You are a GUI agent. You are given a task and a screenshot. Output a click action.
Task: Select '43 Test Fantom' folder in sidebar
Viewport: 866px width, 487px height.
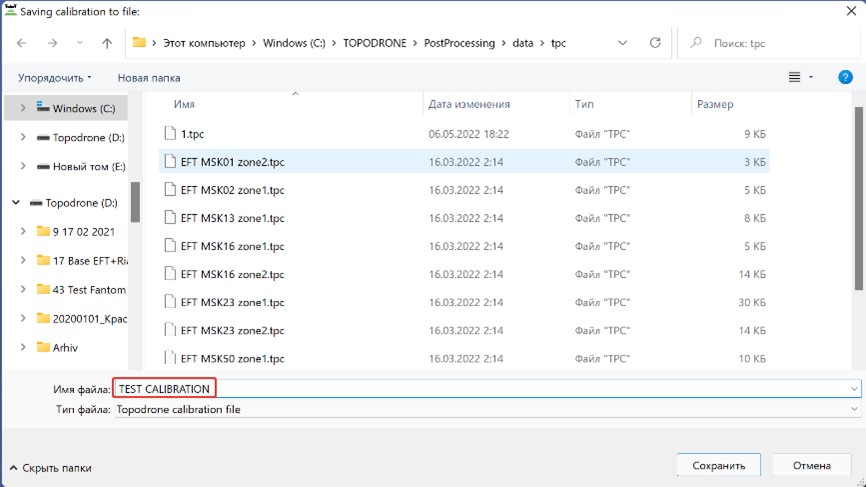point(81,289)
